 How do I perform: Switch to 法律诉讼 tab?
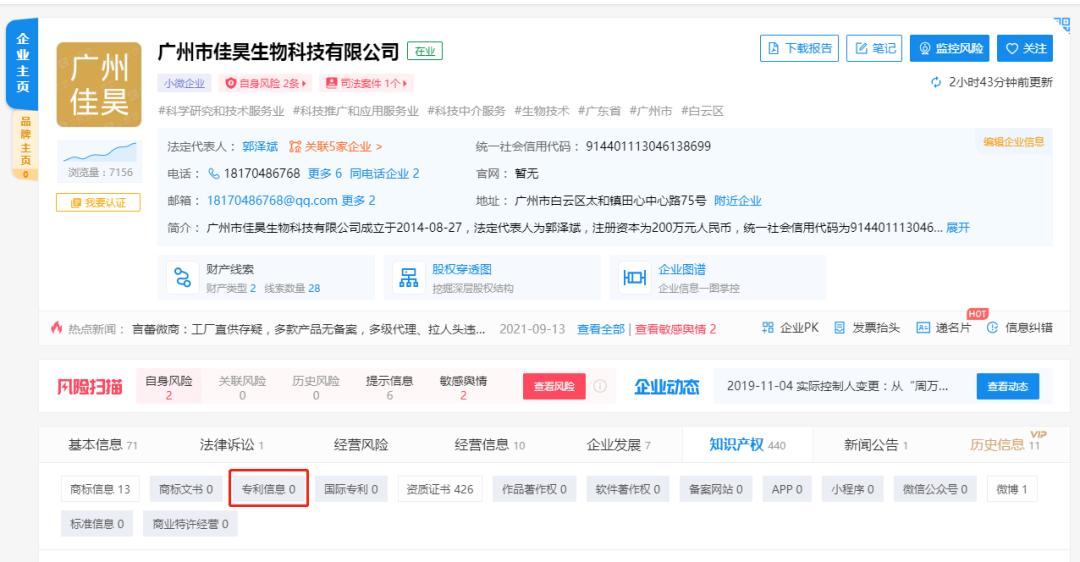(x=232, y=445)
